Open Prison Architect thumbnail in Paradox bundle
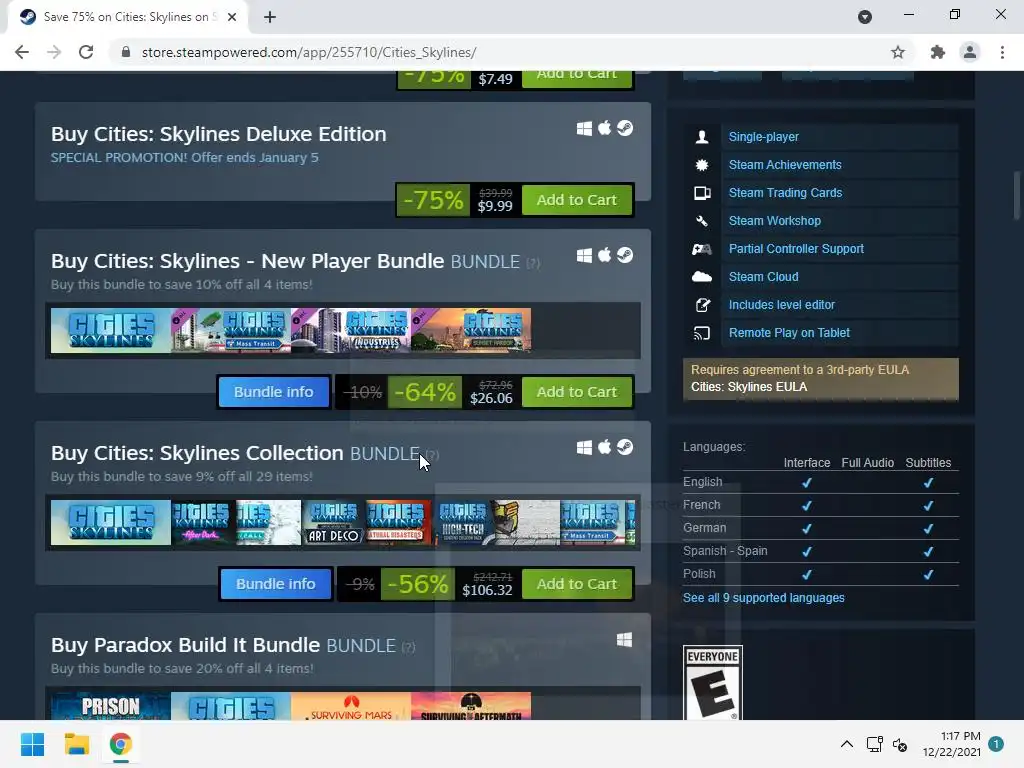1024x768 pixels. (111, 707)
